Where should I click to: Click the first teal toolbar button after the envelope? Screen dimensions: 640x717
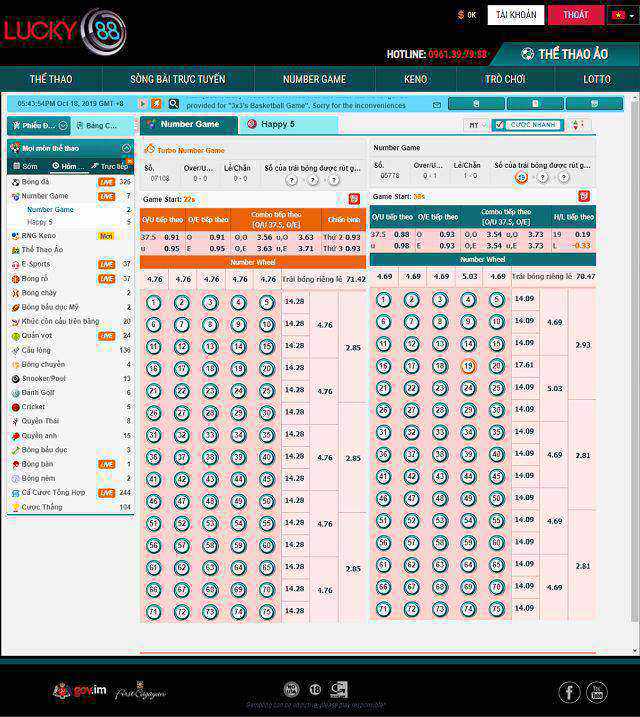tap(476, 104)
